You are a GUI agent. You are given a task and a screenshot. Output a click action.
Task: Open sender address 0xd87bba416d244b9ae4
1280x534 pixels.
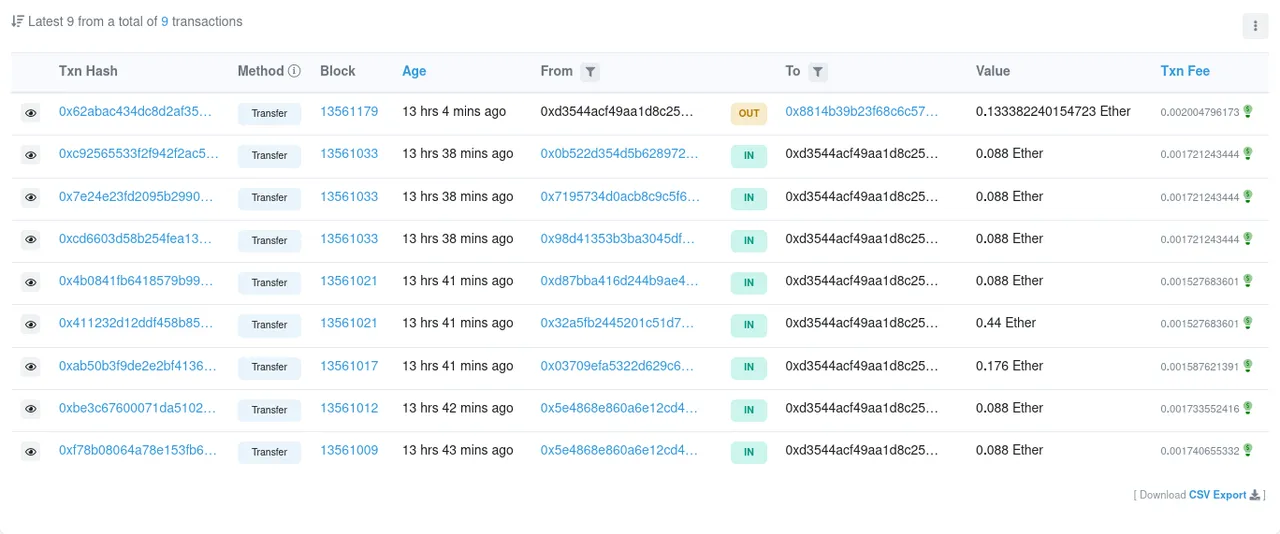(619, 280)
